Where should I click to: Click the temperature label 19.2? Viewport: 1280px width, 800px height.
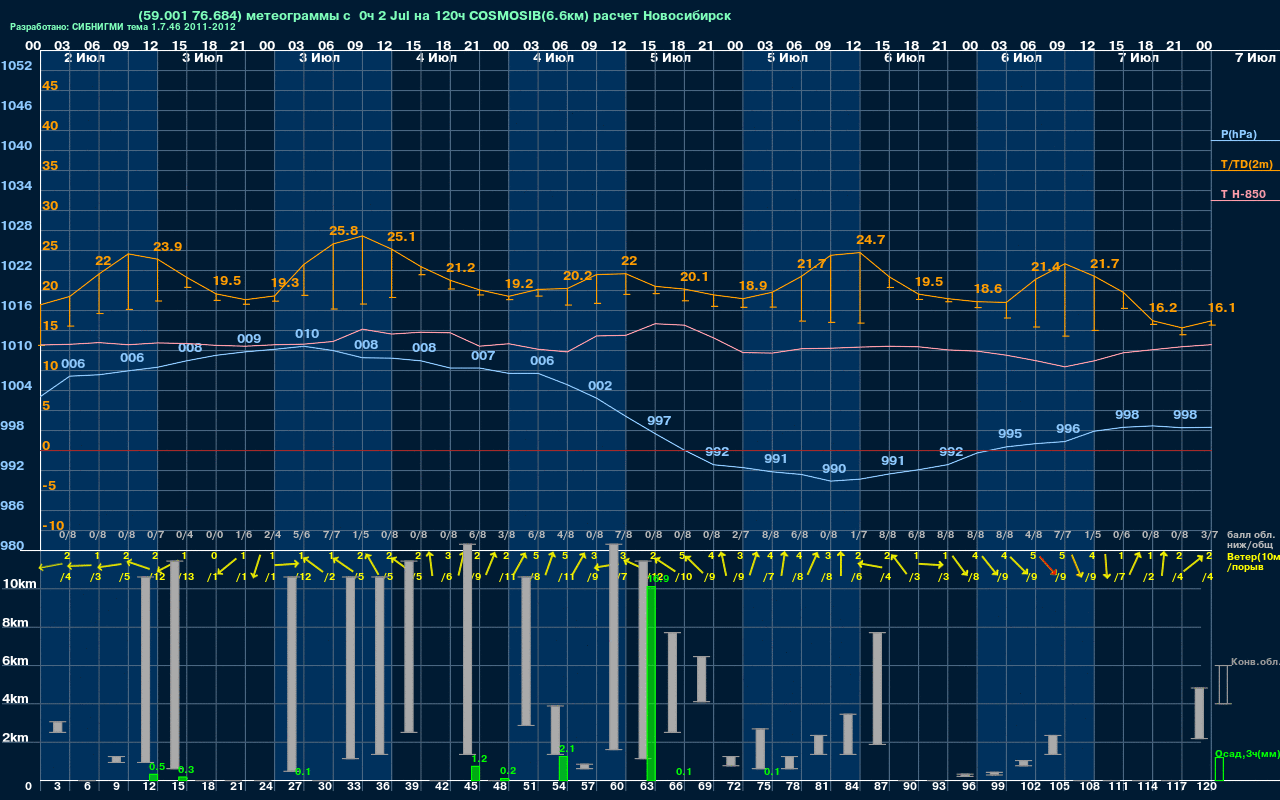tap(519, 284)
